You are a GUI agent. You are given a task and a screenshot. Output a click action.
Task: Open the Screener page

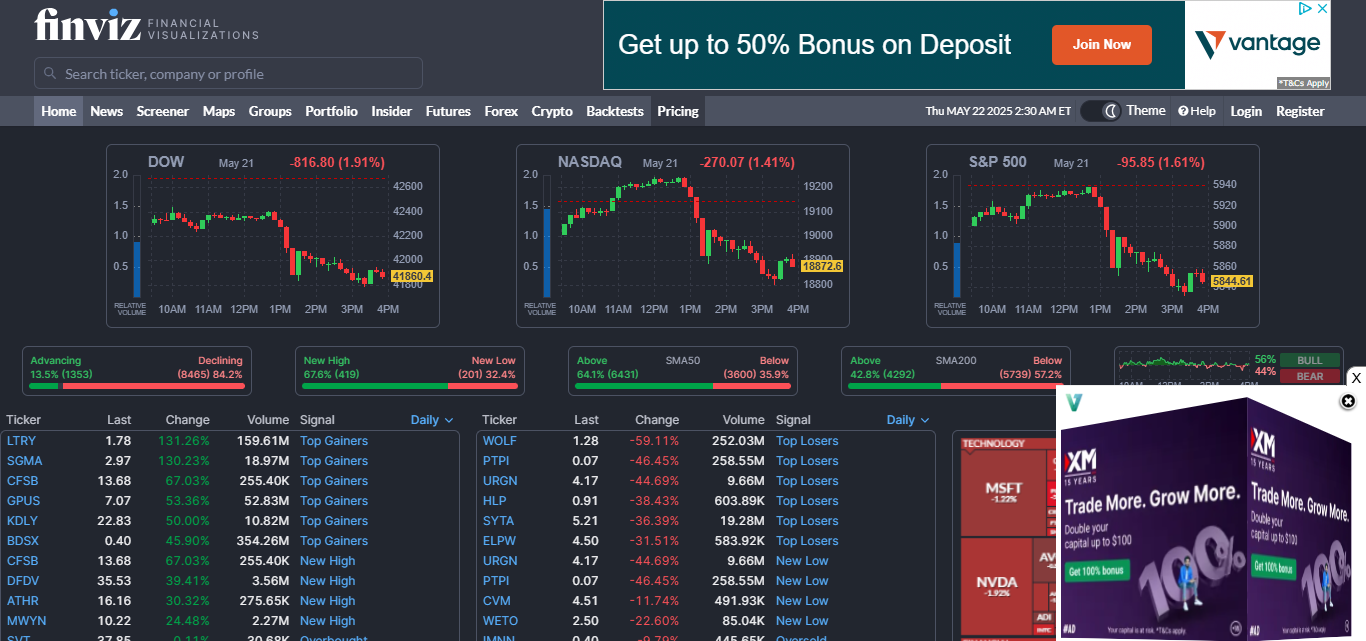163,111
